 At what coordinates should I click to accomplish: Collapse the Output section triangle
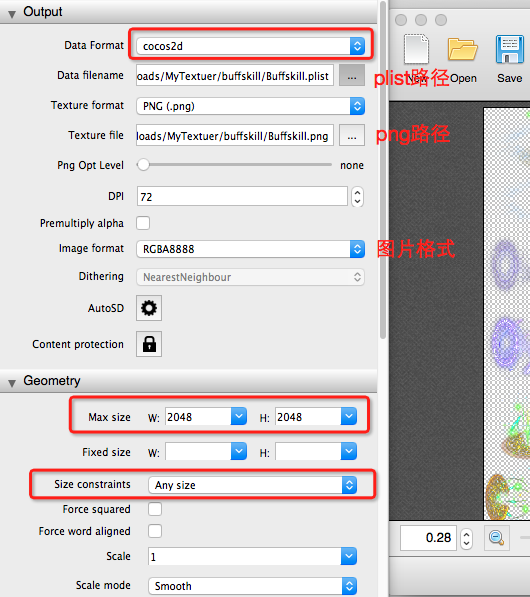click(x=12, y=14)
